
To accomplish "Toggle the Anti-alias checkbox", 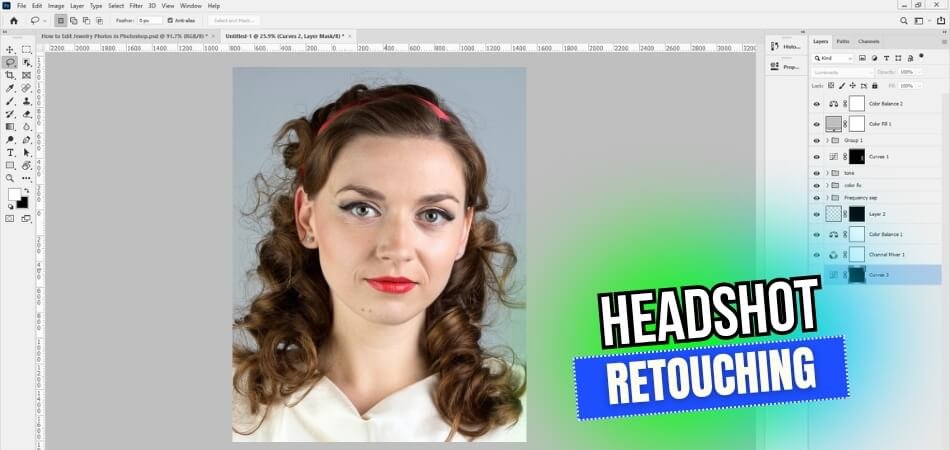I will tap(170, 21).
